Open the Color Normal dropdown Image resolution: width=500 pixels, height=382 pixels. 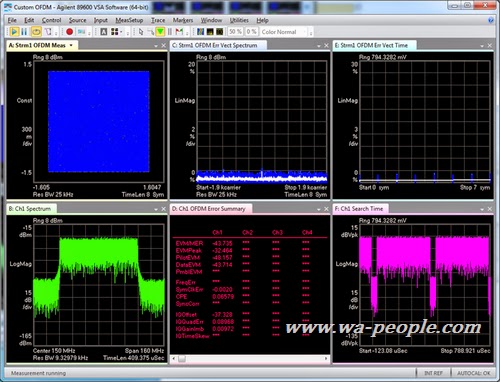click(284, 32)
